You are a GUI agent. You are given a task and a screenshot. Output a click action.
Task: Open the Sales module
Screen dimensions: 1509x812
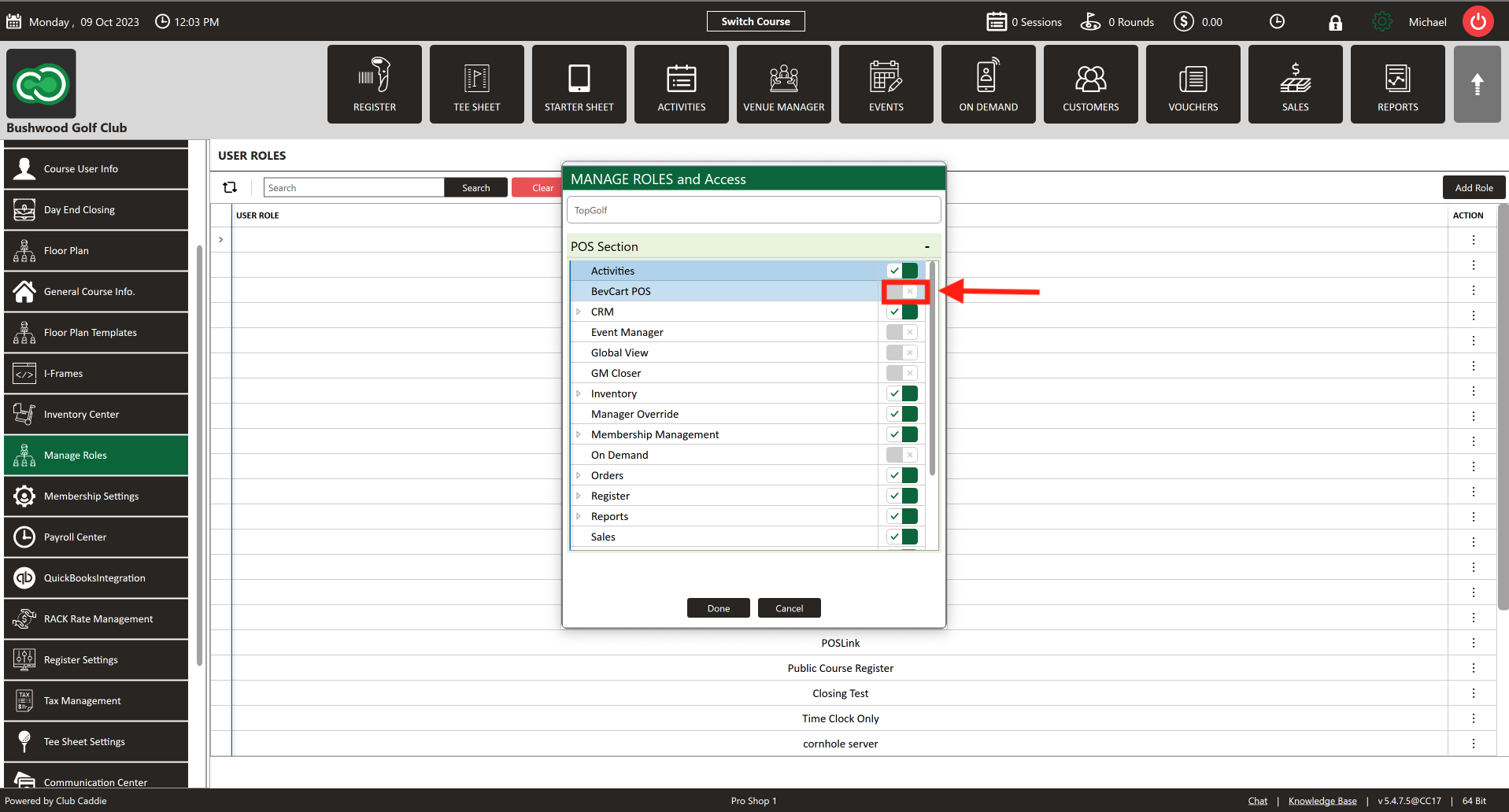[1296, 84]
